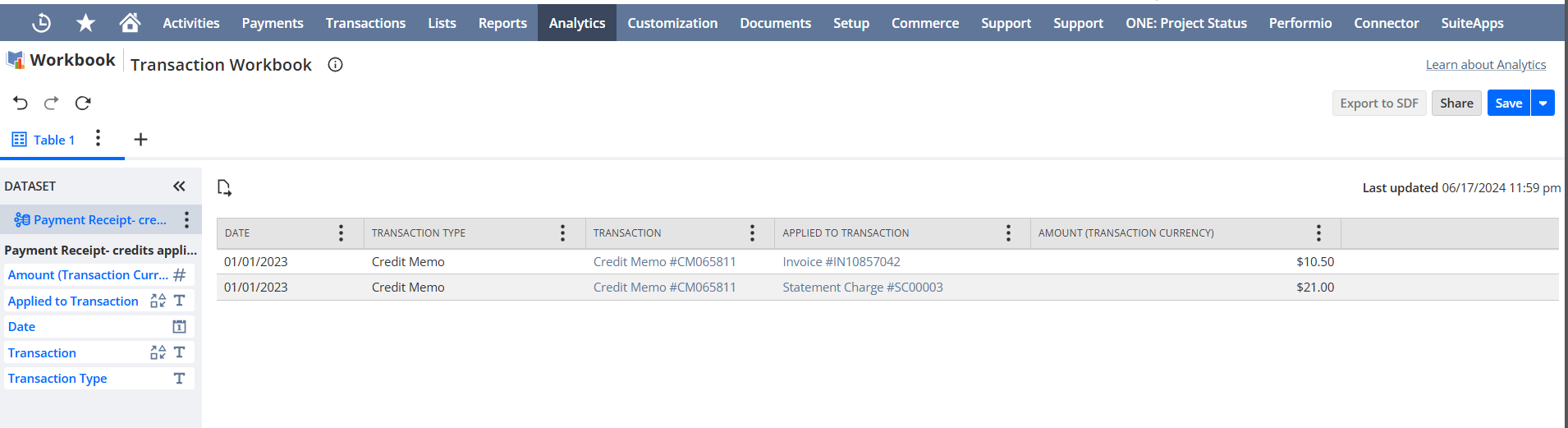This screenshot has width=1568, height=428.
Task: Add a new tab with plus icon
Action: coord(140,140)
